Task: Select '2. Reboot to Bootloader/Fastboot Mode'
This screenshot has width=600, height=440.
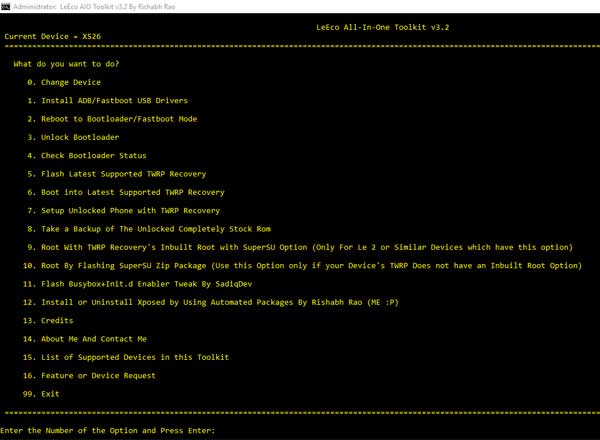Action: (x=112, y=119)
